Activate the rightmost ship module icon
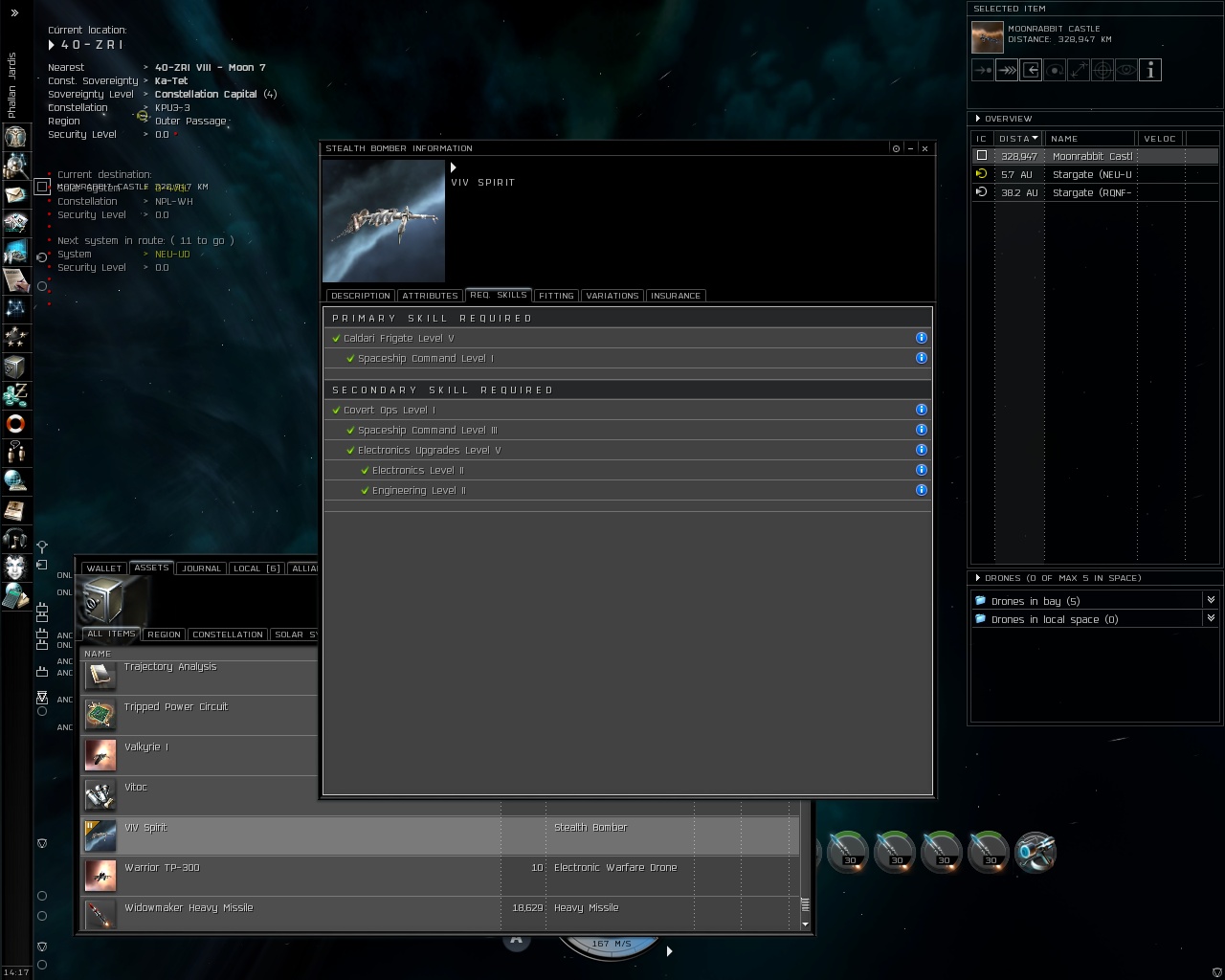 (x=1036, y=851)
